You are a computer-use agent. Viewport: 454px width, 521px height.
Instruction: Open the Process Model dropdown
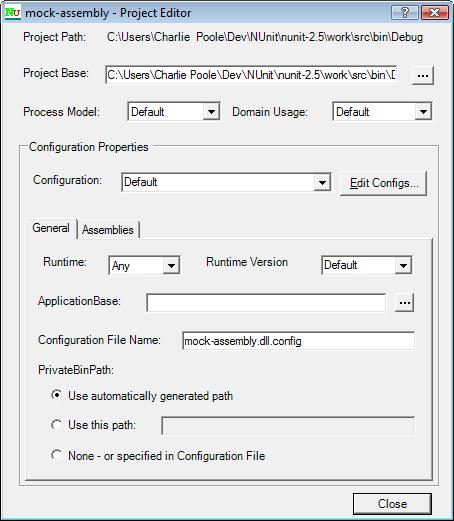coord(211,112)
